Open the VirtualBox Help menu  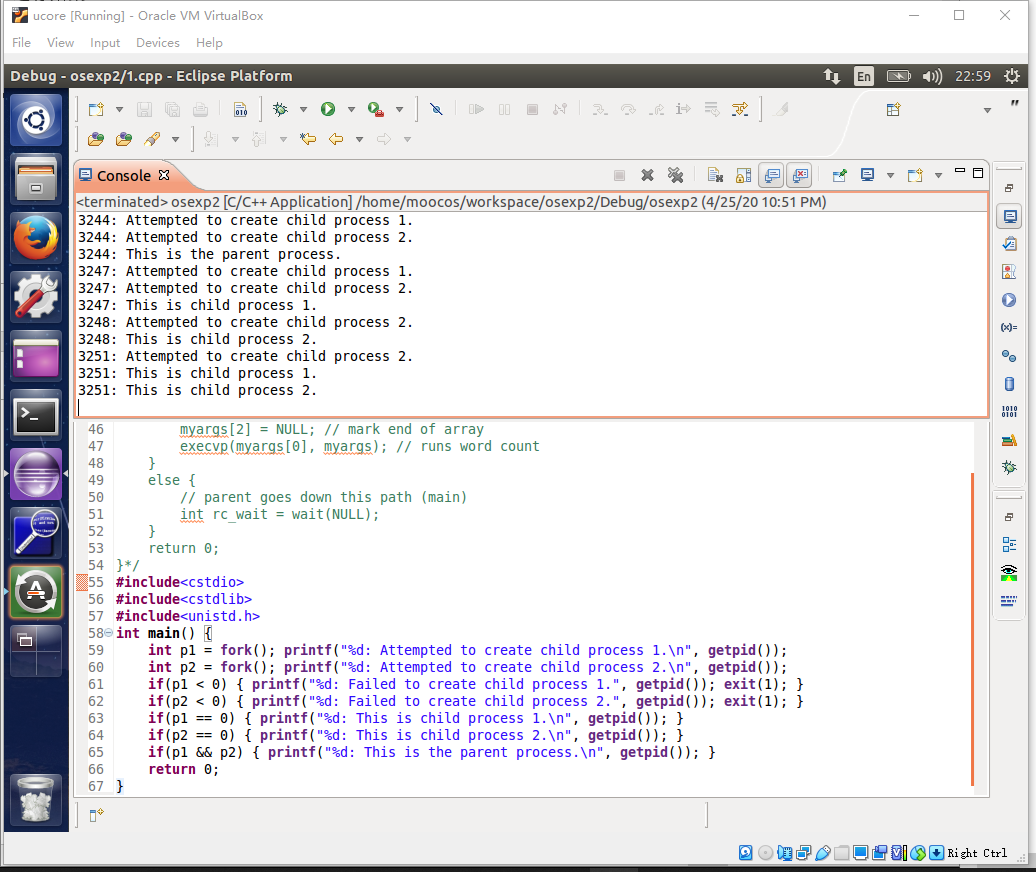209,42
